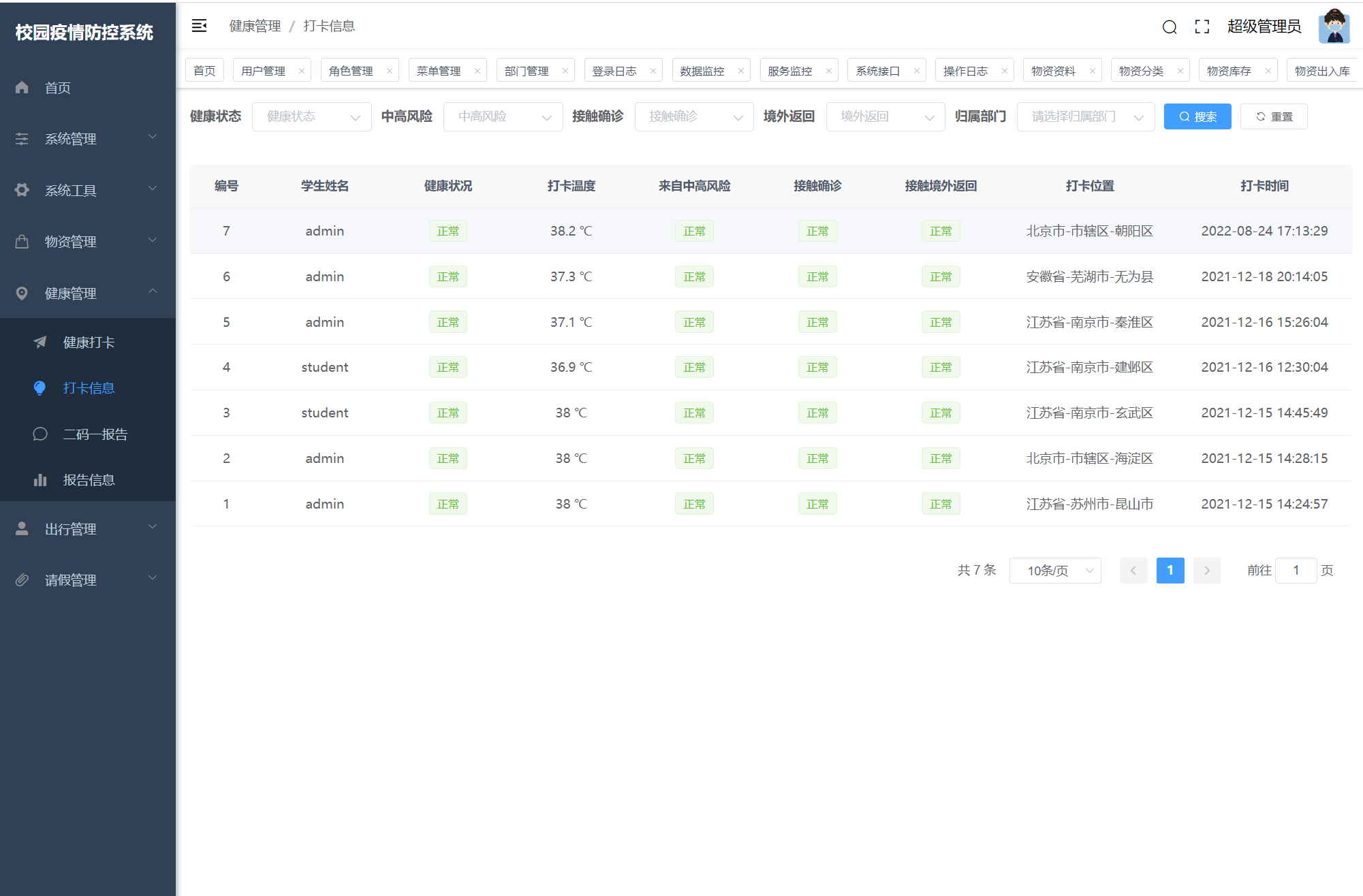Click the 前往 page number input
This screenshot has height=896, width=1363.
click(1295, 571)
